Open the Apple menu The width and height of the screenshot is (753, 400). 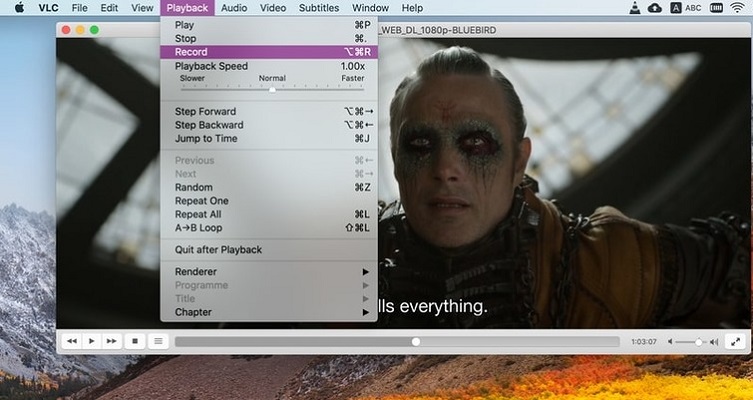[19, 8]
